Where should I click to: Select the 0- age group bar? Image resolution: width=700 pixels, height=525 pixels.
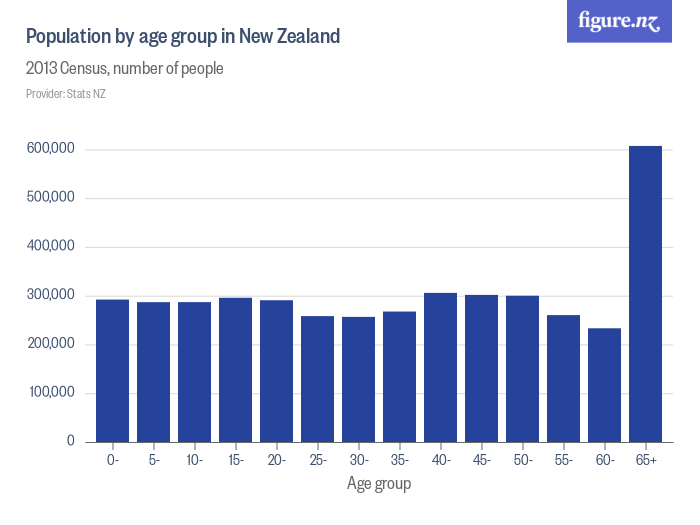tap(112, 370)
